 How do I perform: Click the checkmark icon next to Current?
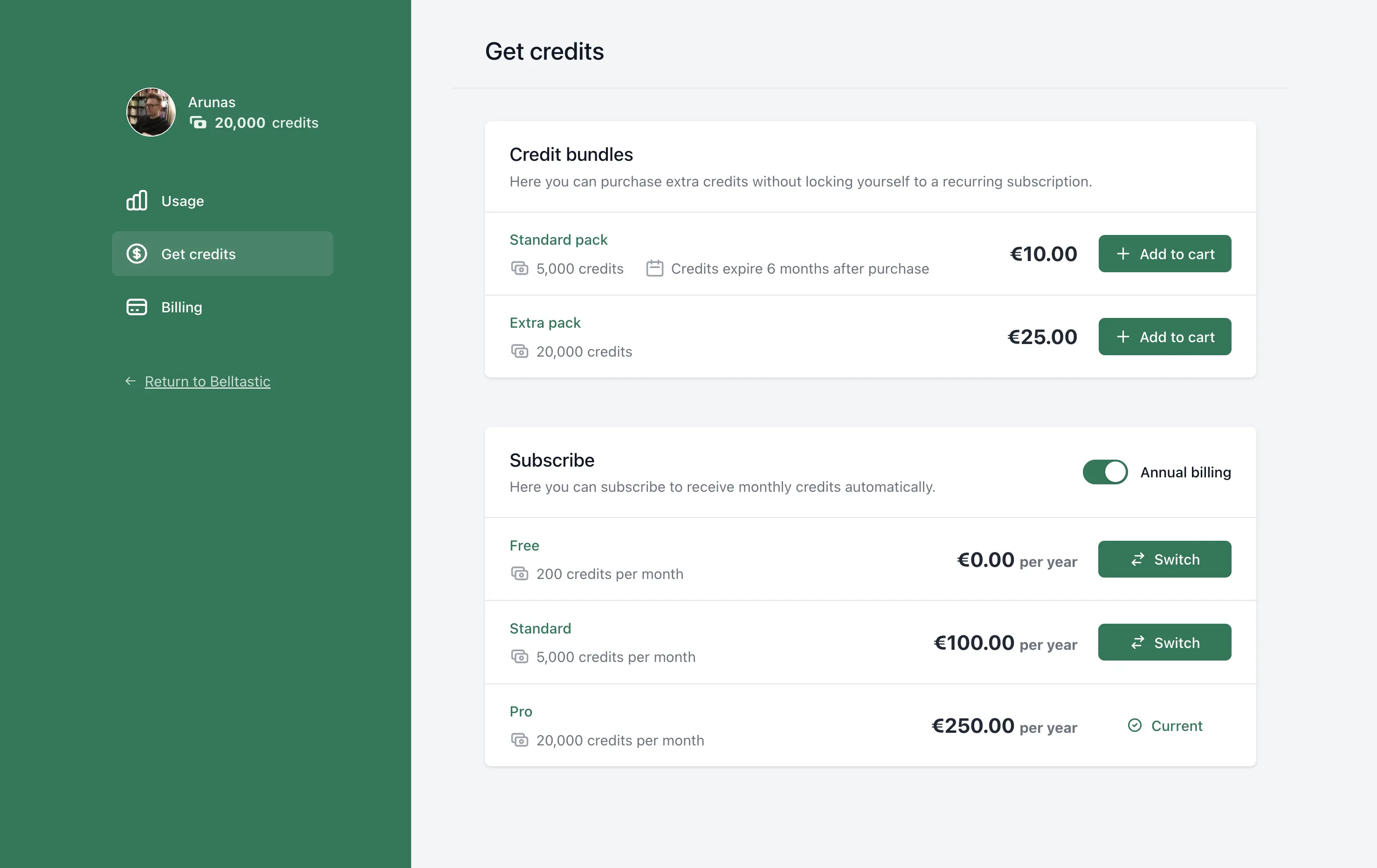(x=1135, y=725)
